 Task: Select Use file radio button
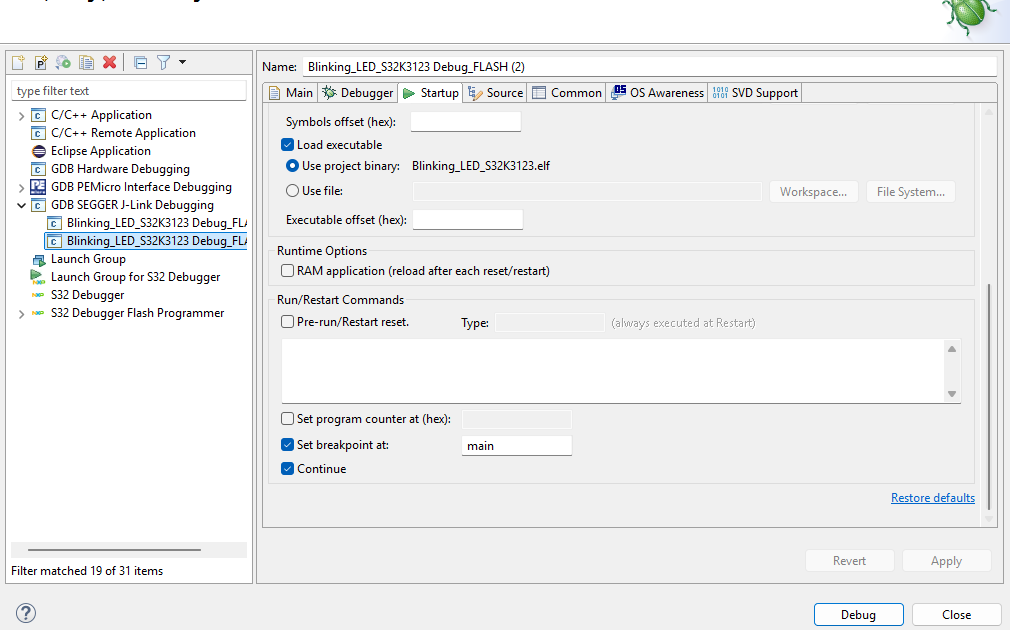292,191
